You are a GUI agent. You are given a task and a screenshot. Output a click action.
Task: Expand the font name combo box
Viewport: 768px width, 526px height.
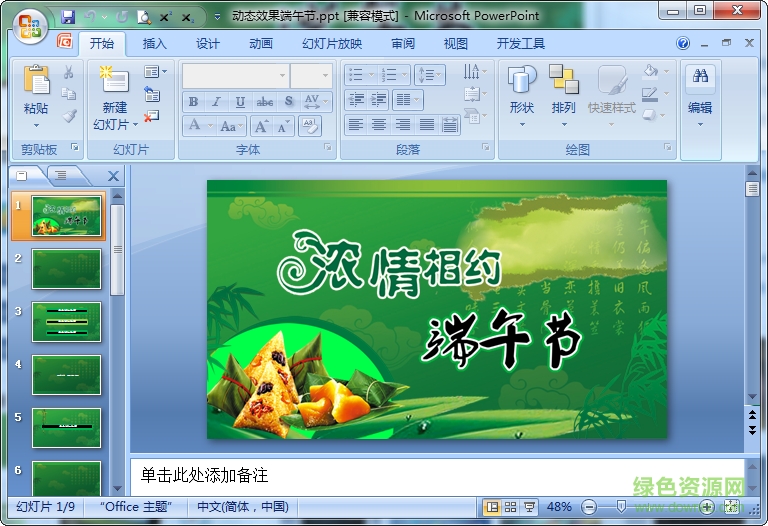tap(282, 76)
